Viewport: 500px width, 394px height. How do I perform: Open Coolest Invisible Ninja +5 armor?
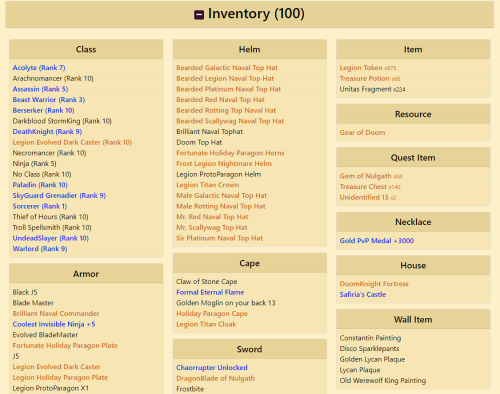pyautogui.click(x=54, y=324)
